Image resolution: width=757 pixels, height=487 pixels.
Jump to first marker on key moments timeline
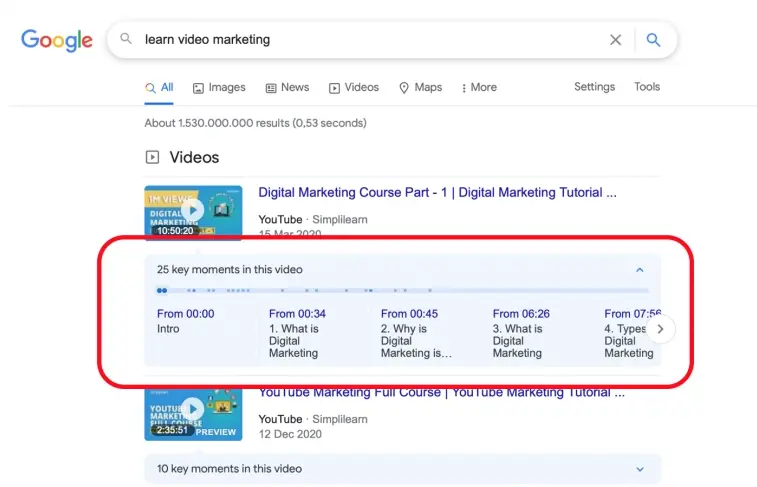[160, 291]
